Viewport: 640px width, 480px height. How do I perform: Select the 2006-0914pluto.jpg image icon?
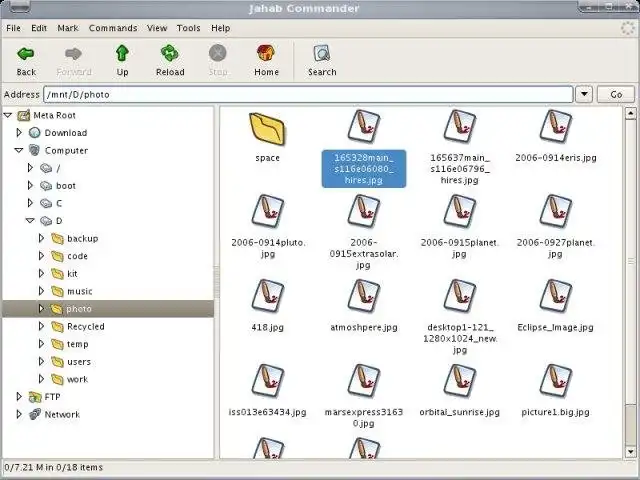pos(267,211)
